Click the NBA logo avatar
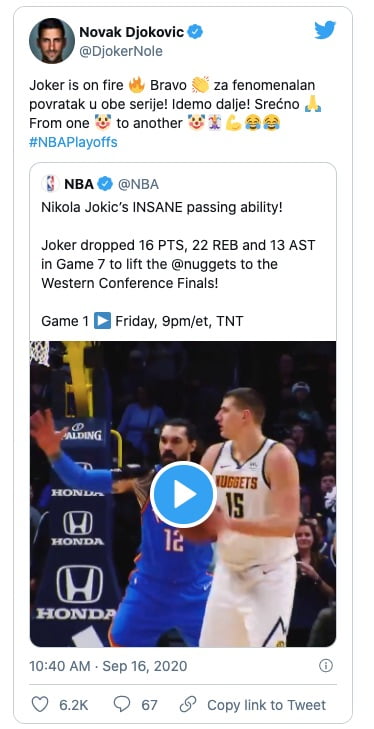The height and width of the screenshot is (729, 374). click(50, 184)
